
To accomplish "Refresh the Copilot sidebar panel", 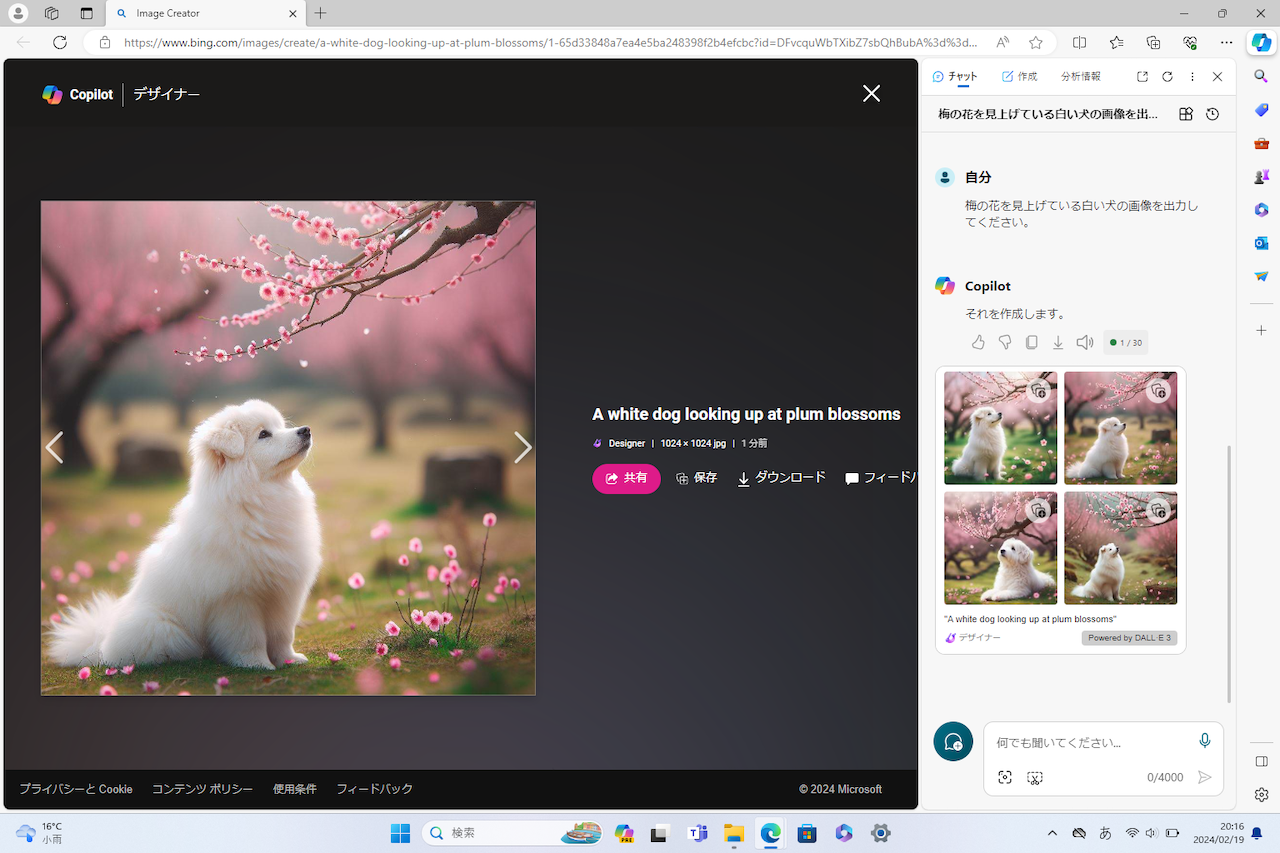I will 1167,77.
